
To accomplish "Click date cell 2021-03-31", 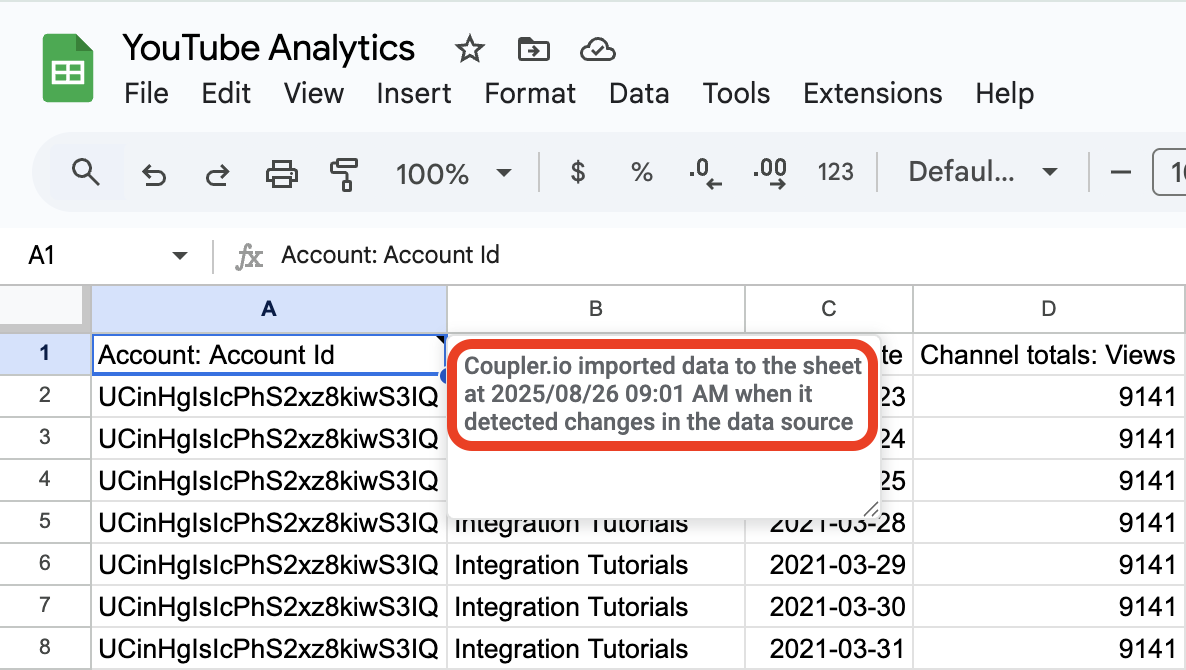I will click(x=829, y=649).
